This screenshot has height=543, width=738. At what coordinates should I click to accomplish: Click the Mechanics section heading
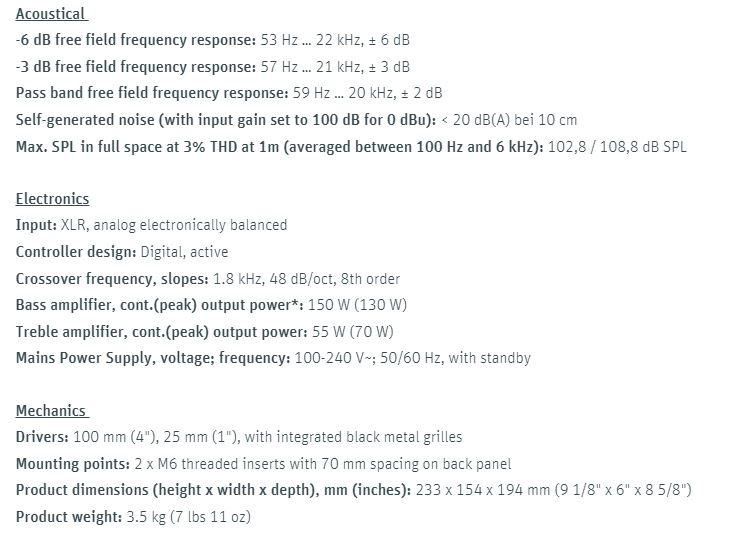[52, 410]
